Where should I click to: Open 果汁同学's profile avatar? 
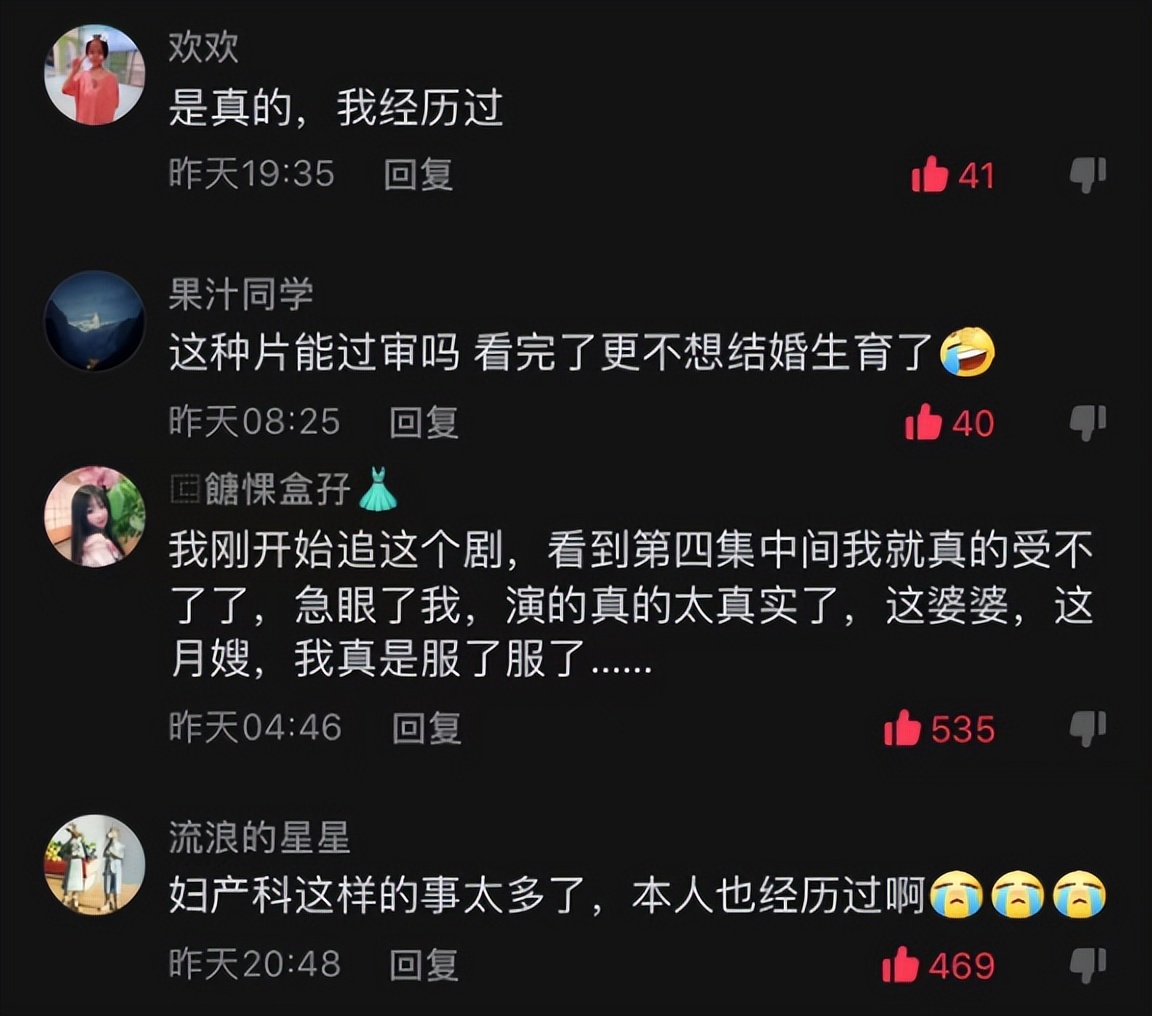click(x=95, y=320)
